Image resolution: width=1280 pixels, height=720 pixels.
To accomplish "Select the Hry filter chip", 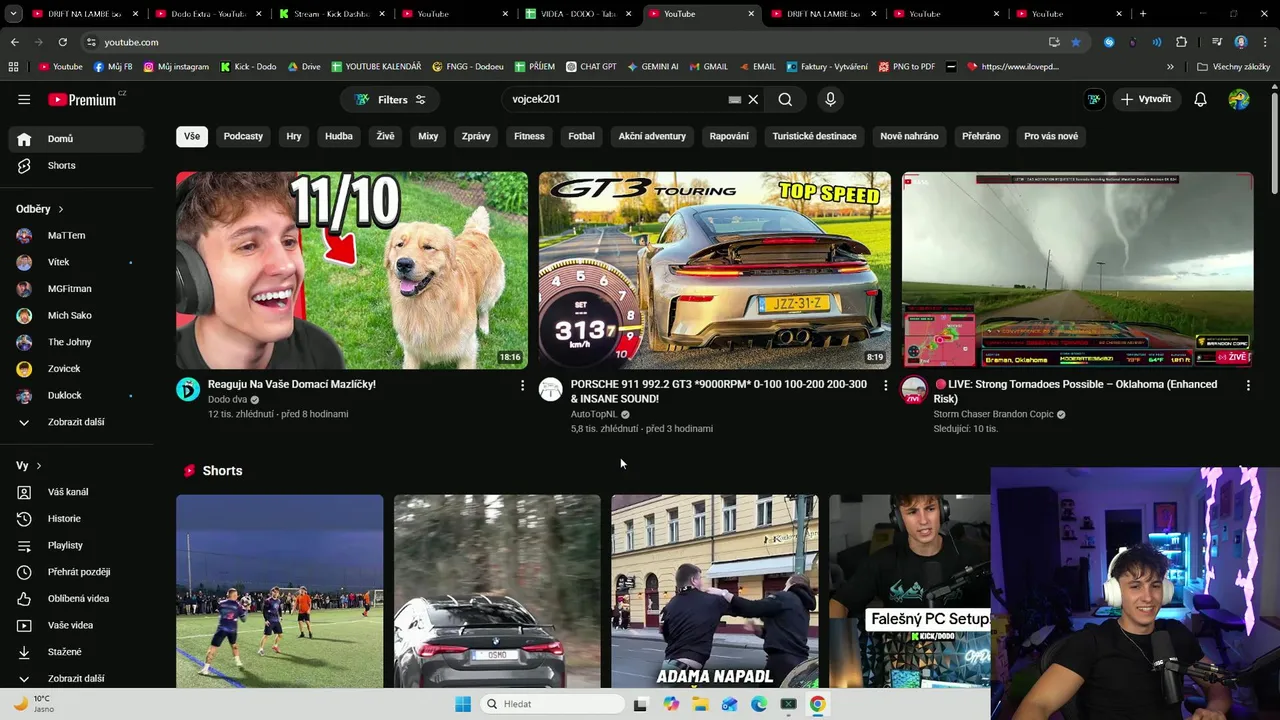I will tap(294, 136).
